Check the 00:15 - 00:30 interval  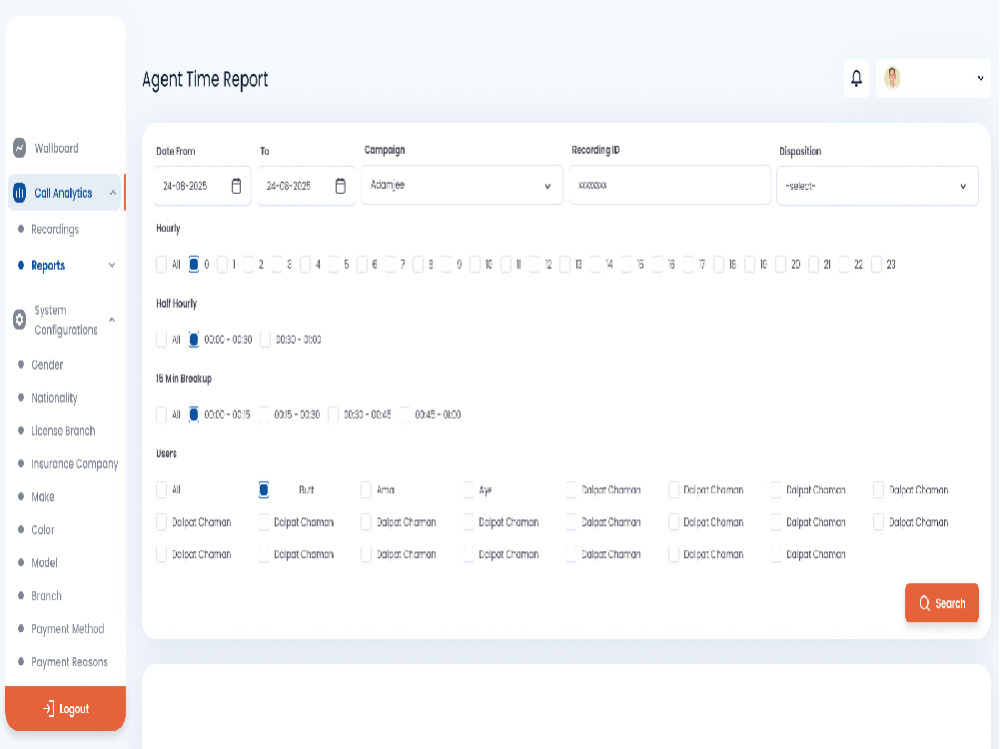tap(263, 415)
